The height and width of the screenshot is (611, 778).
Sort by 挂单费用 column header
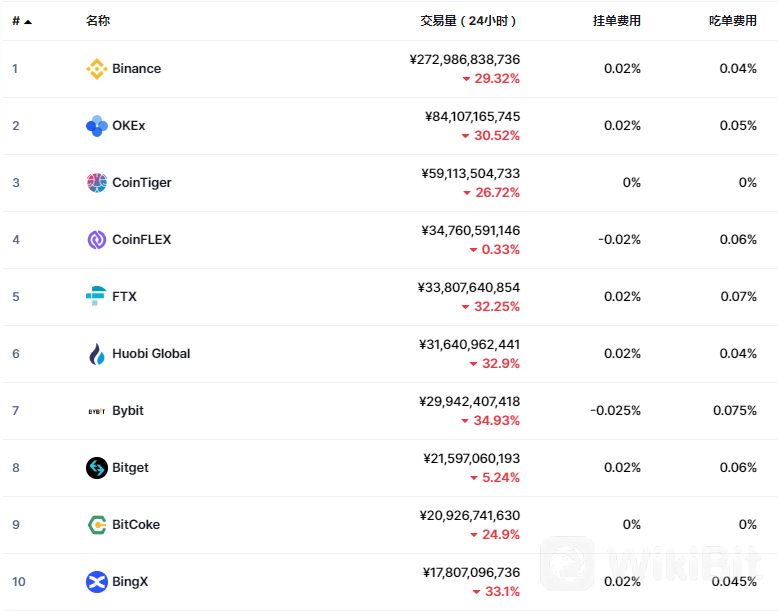[617, 21]
